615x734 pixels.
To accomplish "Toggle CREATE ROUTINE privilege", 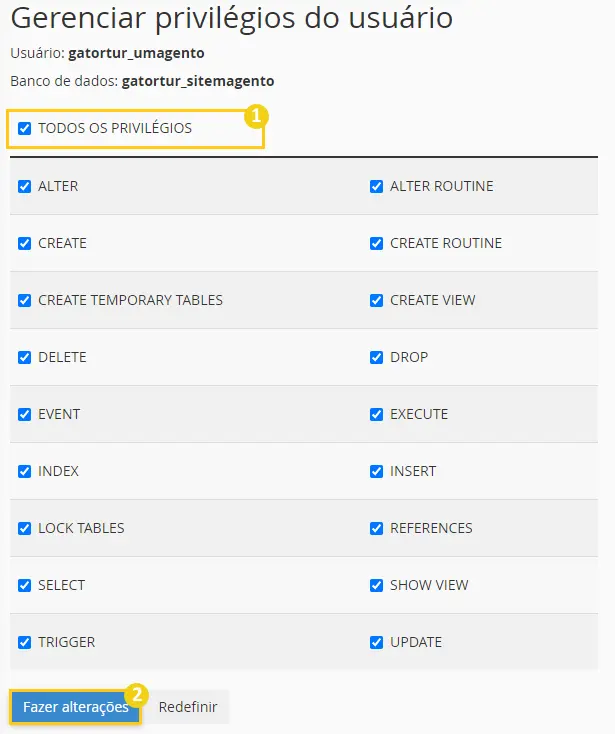I will tap(376, 243).
